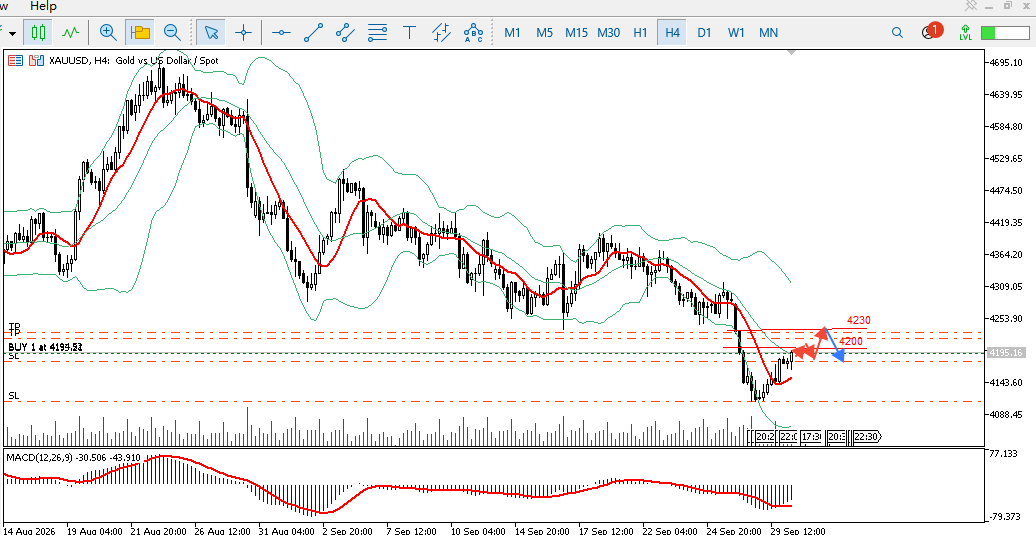Screen dimensions: 1036x535
Task: Click the chart shift triangle marker at chart top
Action: click(x=793, y=52)
